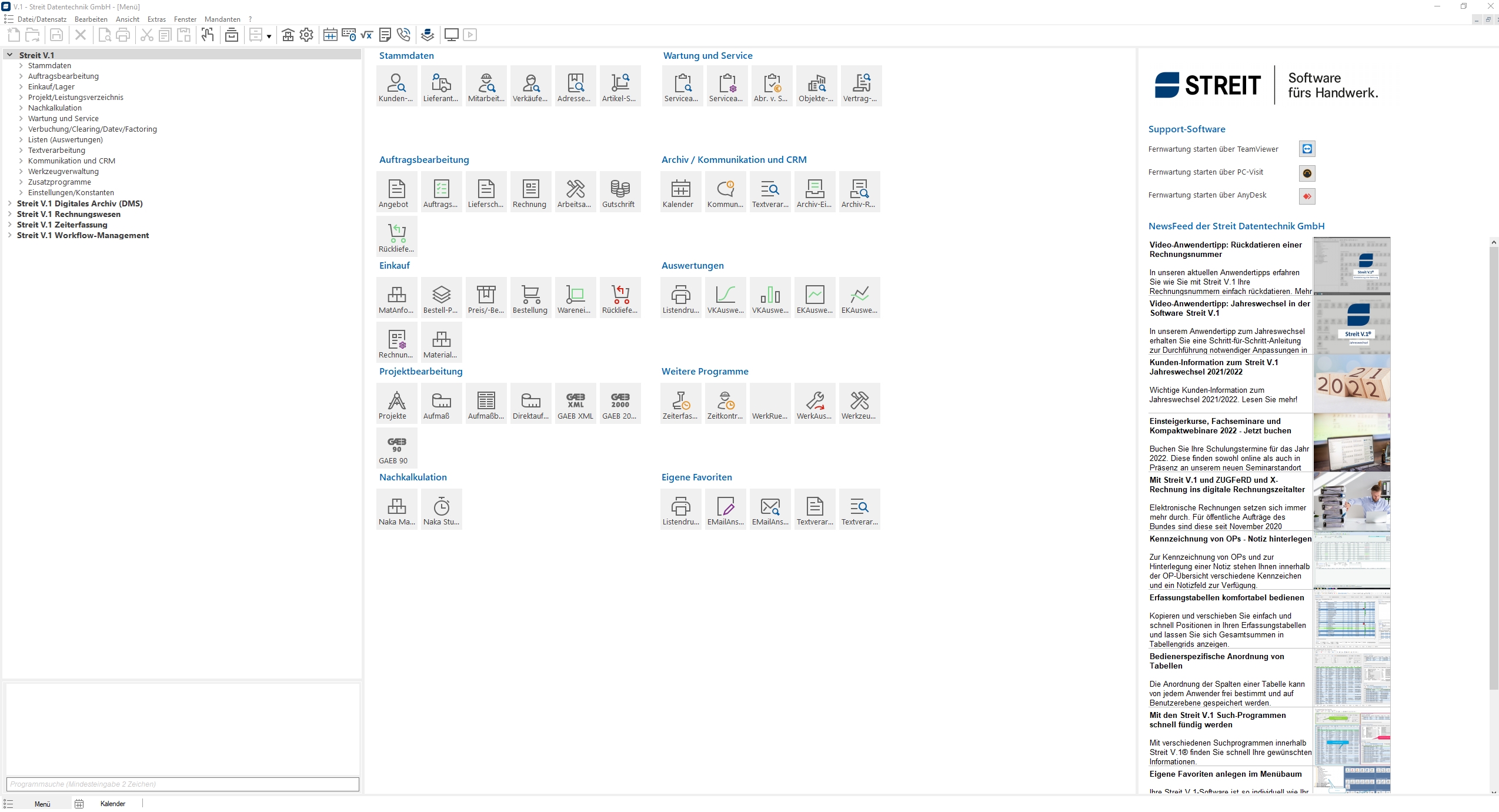
Task: Select Wartung und Service tree item
Action: click(63, 119)
